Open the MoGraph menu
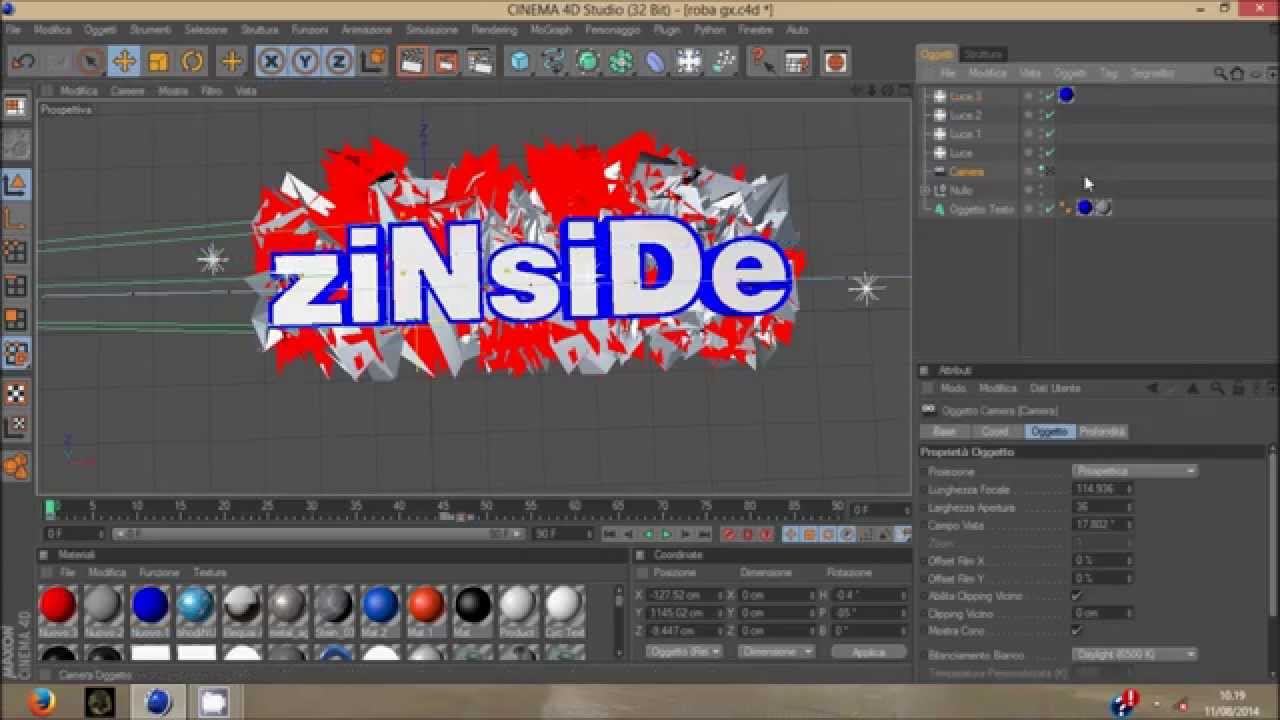 (x=551, y=30)
